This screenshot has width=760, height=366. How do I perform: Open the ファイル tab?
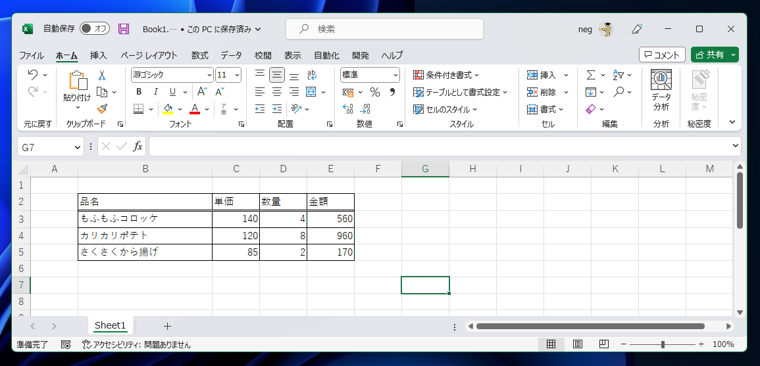click(x=31, y=55)
